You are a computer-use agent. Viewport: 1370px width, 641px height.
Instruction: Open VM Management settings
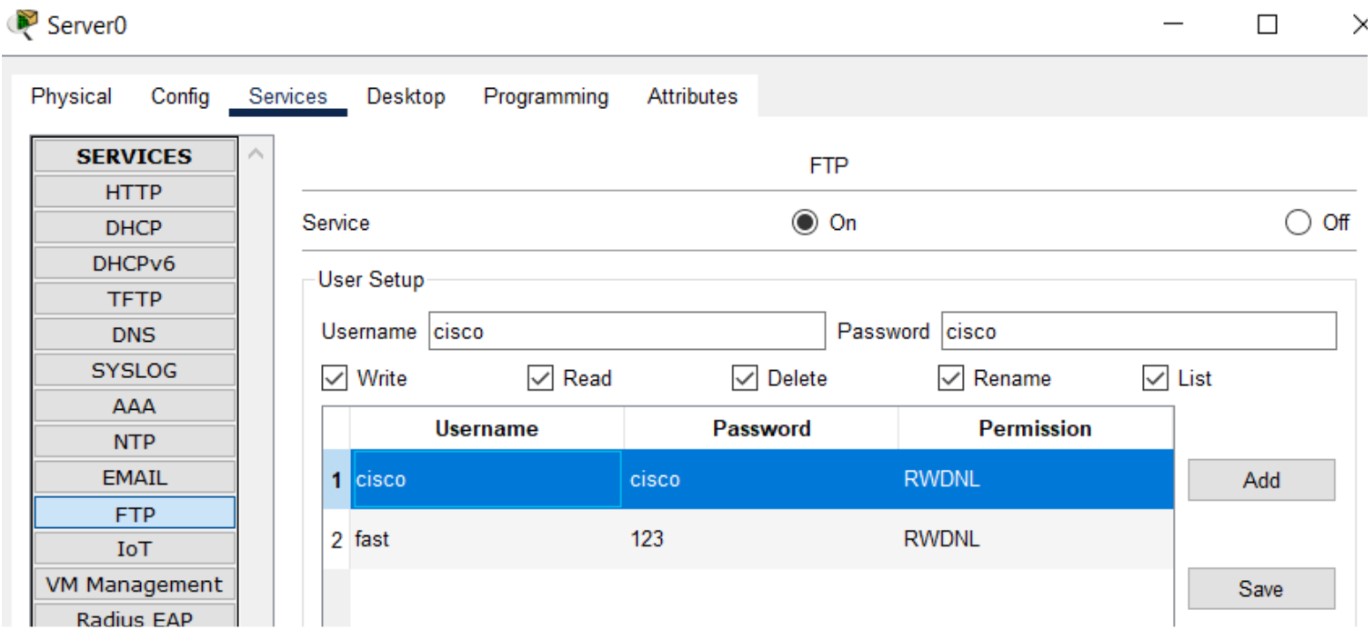tap(133, 584)
